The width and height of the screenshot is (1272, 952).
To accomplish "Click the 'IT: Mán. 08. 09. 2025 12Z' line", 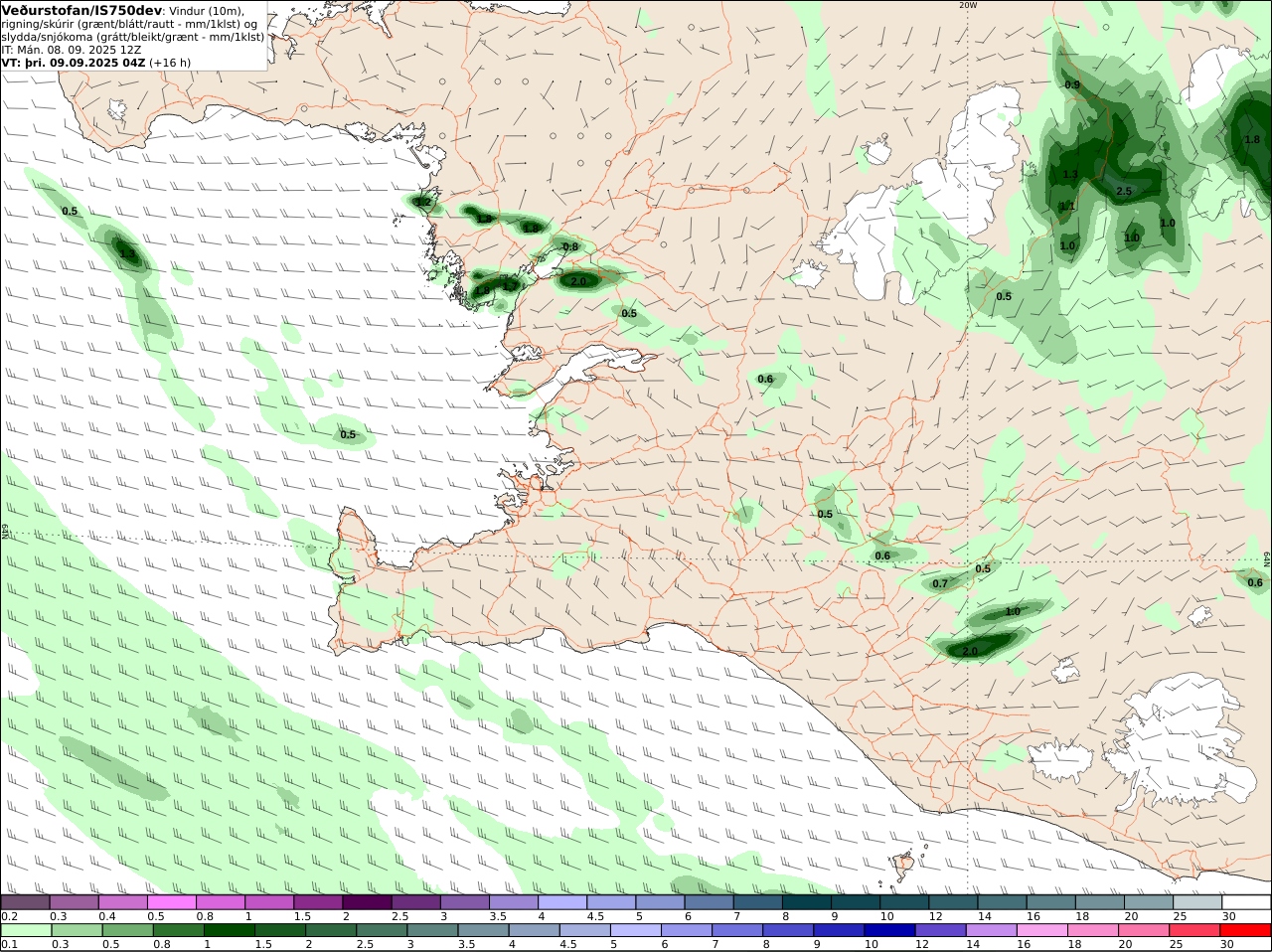I will tap(72, 50).
